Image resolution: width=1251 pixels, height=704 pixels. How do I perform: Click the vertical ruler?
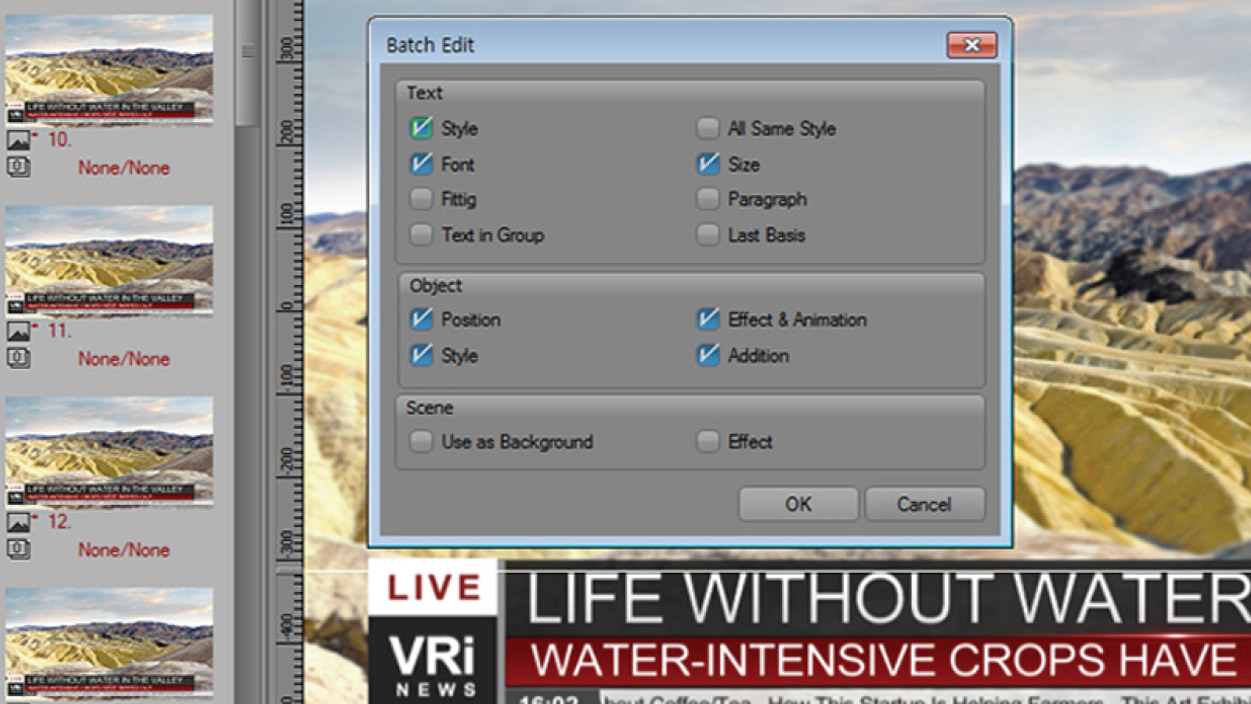[x=289, y=352]
